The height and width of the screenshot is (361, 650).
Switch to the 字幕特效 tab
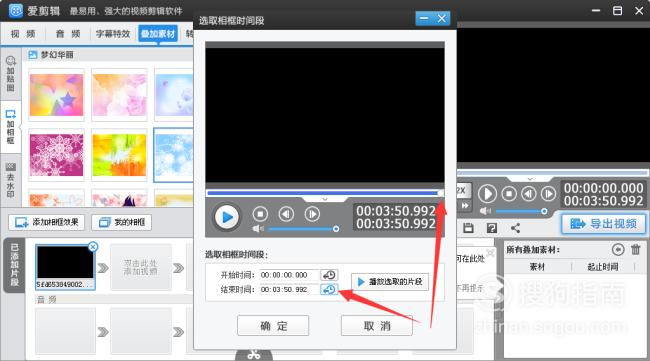(x=113, y=34)
